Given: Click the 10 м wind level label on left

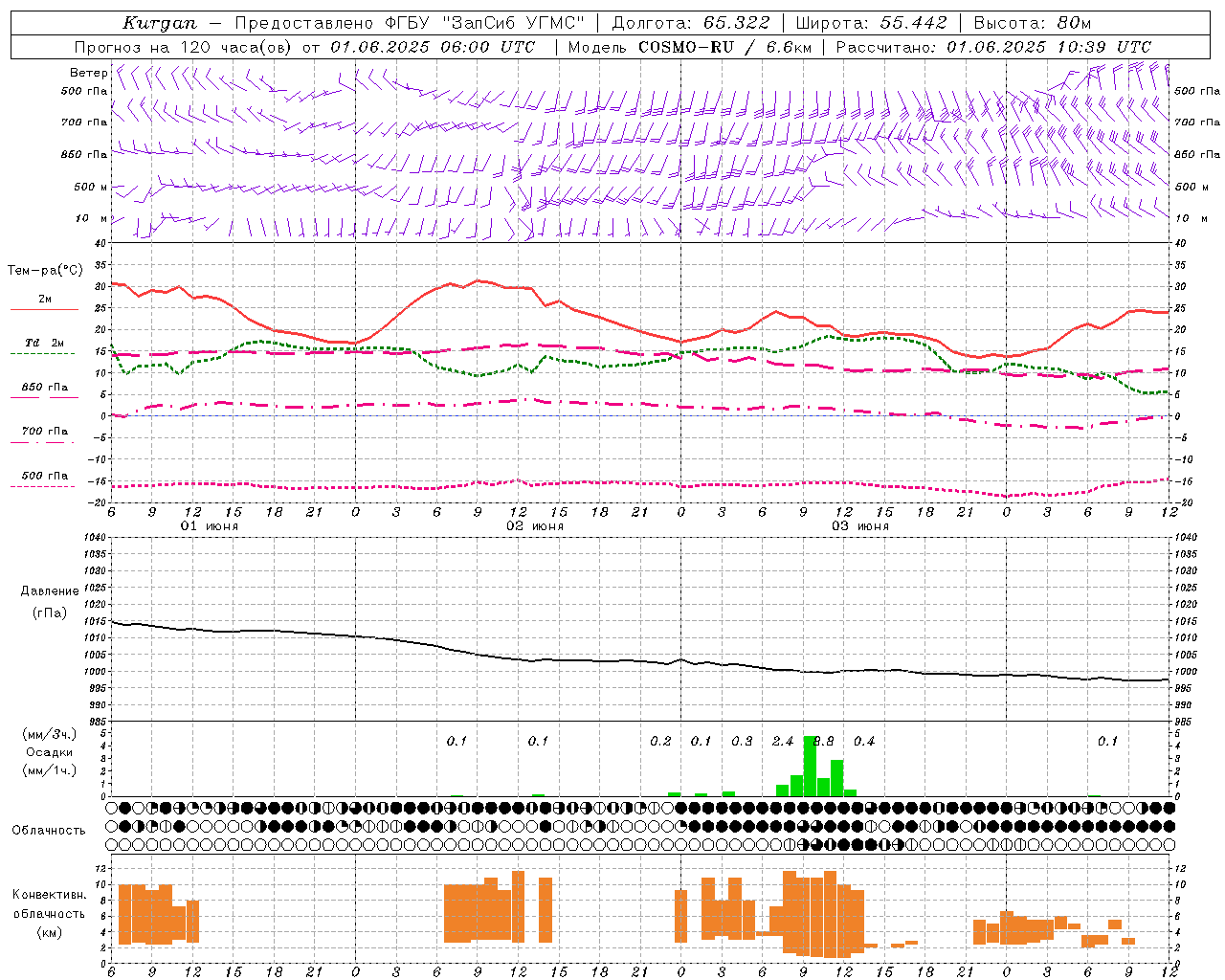Looking at the screenshot, I should coord(92,218).
